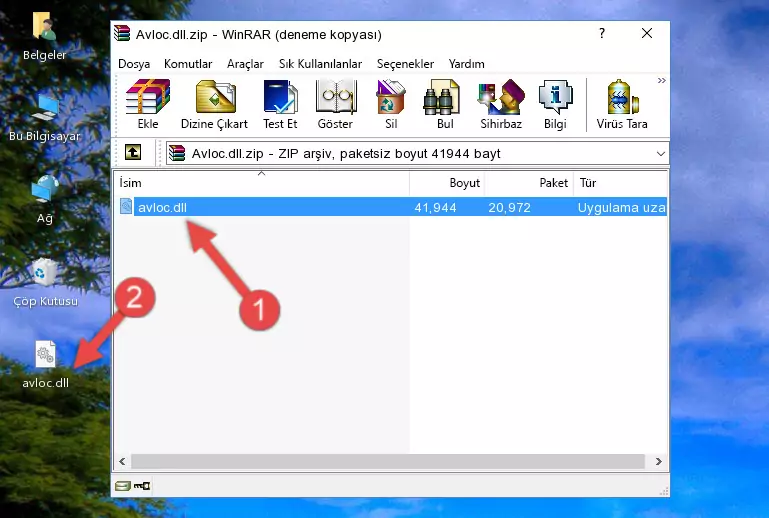This screenshot has width=769, height=518.
Task: Click the Ekle (Add) toolbar icon
Action: 148,104
